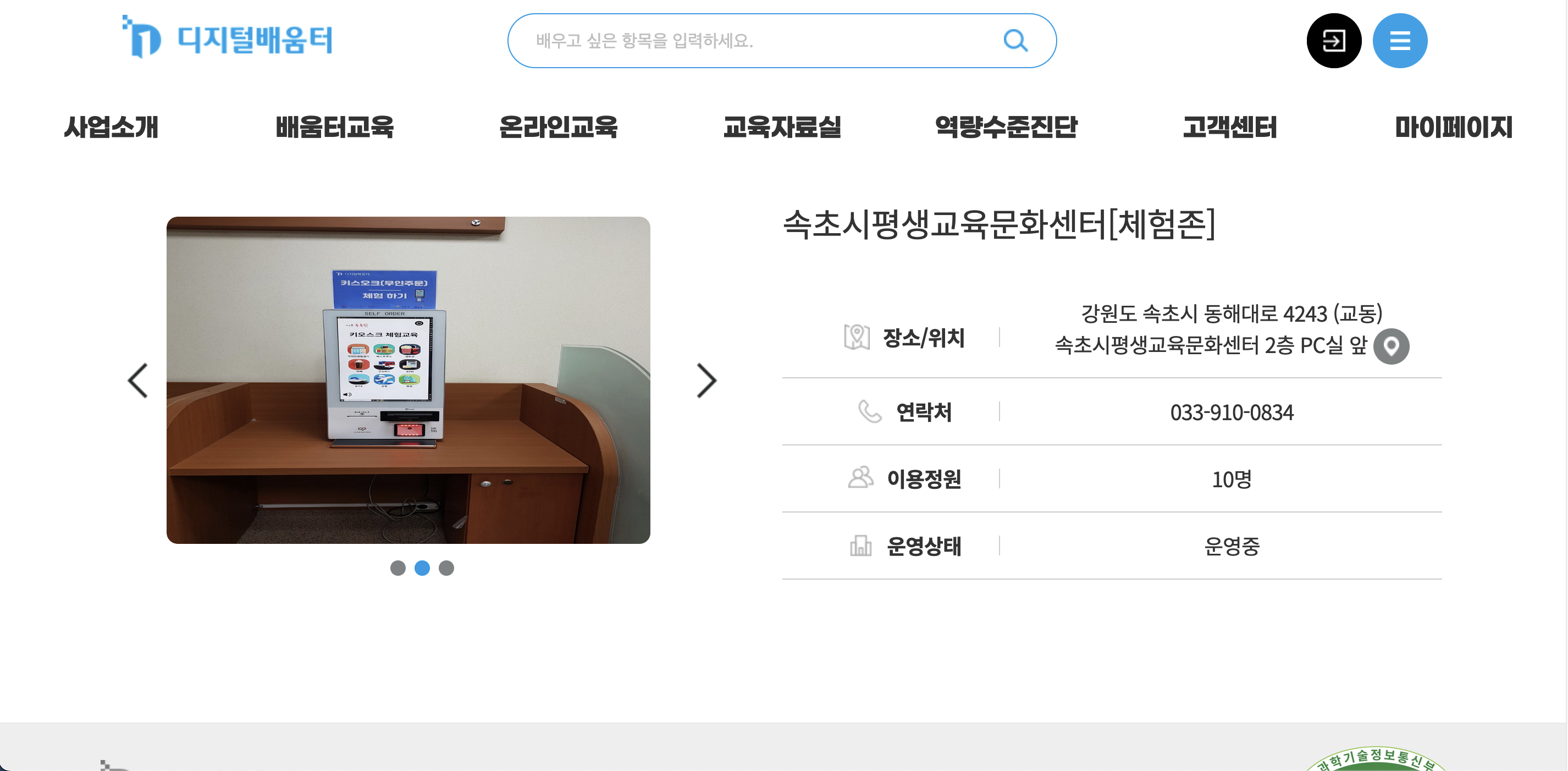
Task: Expand the 온라인교육 menu
Action: (557, 126)
